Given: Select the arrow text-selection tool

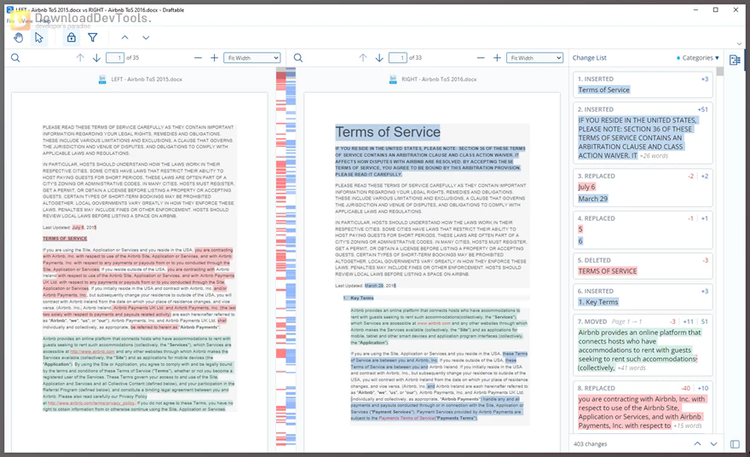Looking at the screenshot, I should point(39,38).
